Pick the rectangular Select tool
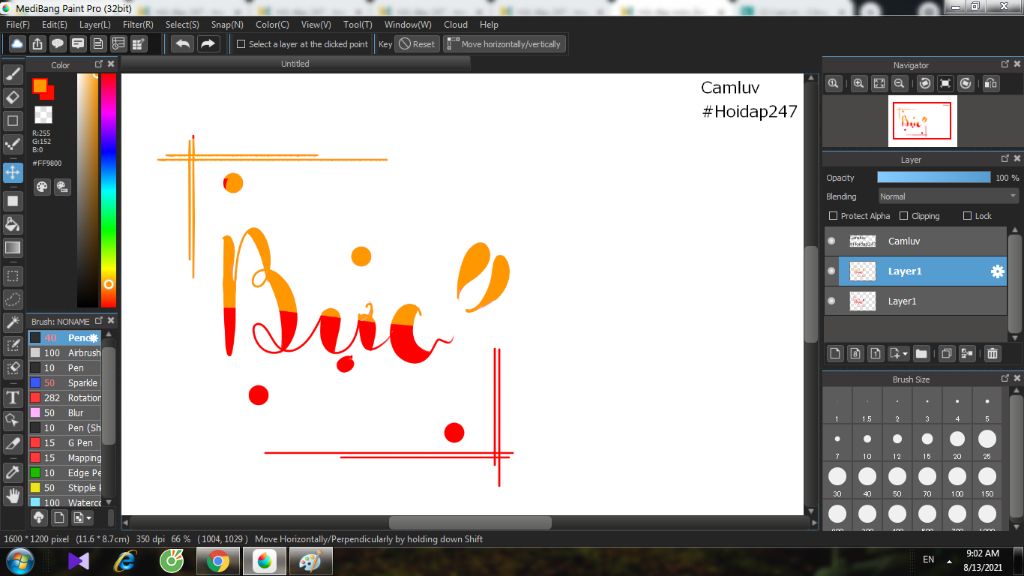The image size is (1024, 576). 12,276
